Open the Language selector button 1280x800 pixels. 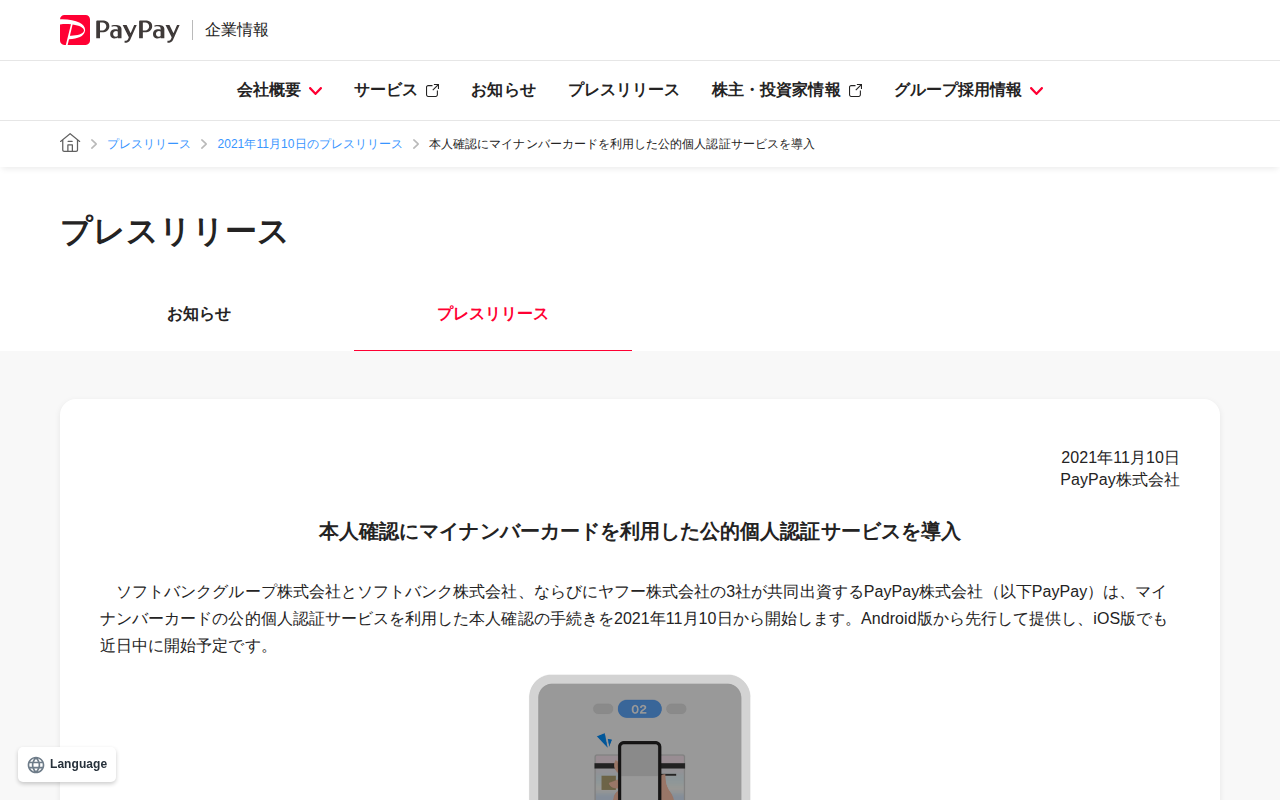click(67, 764)
